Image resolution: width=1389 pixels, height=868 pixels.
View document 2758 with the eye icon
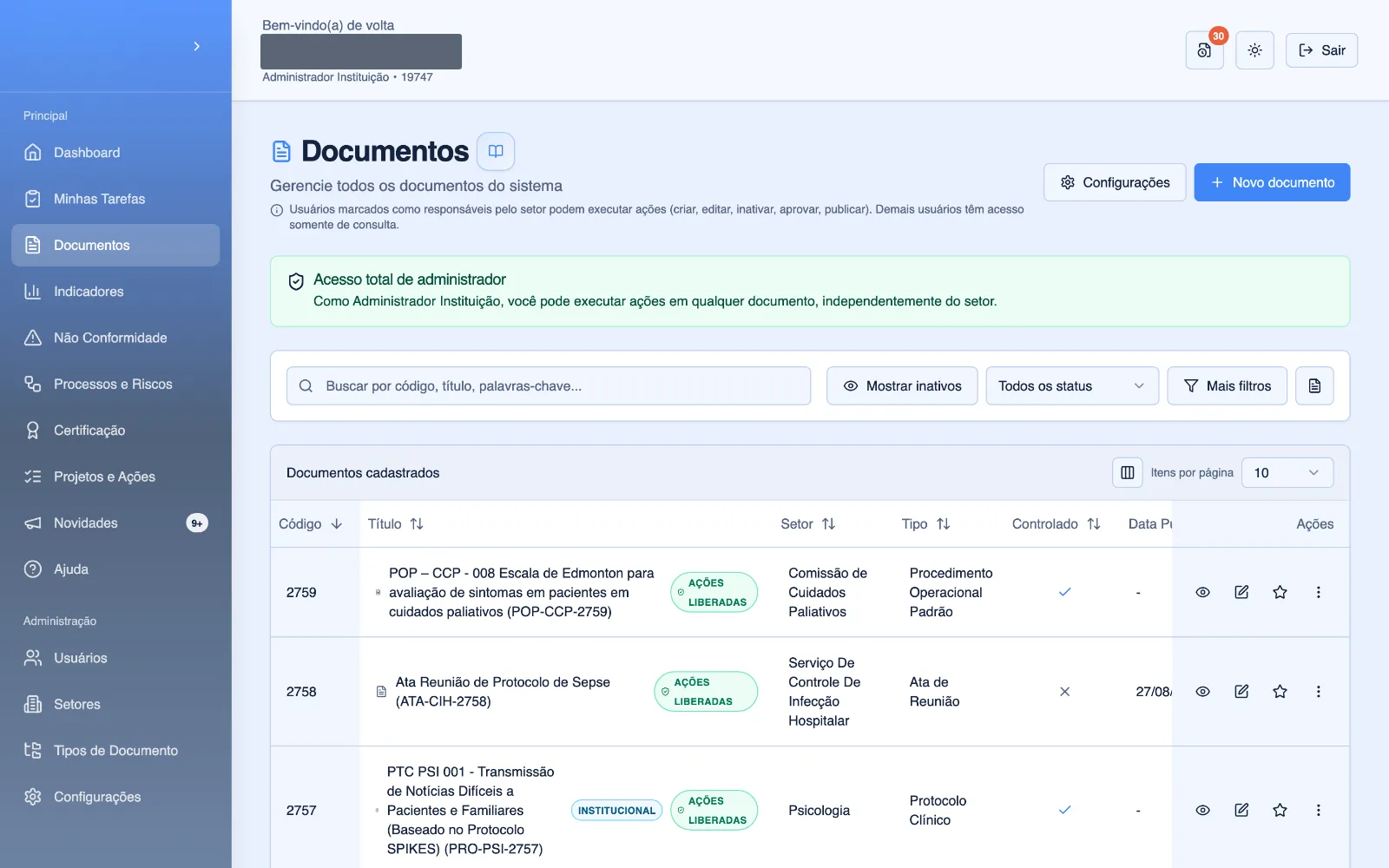[x=1202, y=692]
